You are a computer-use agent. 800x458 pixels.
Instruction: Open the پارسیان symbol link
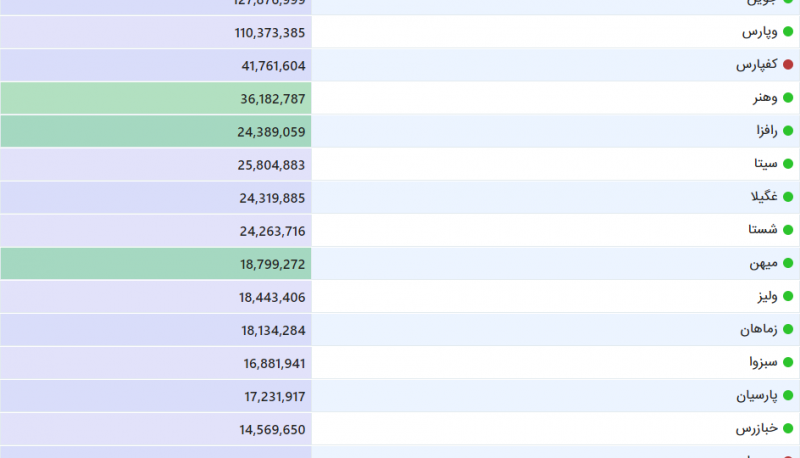pyautogui.click(x=757, y=395)
